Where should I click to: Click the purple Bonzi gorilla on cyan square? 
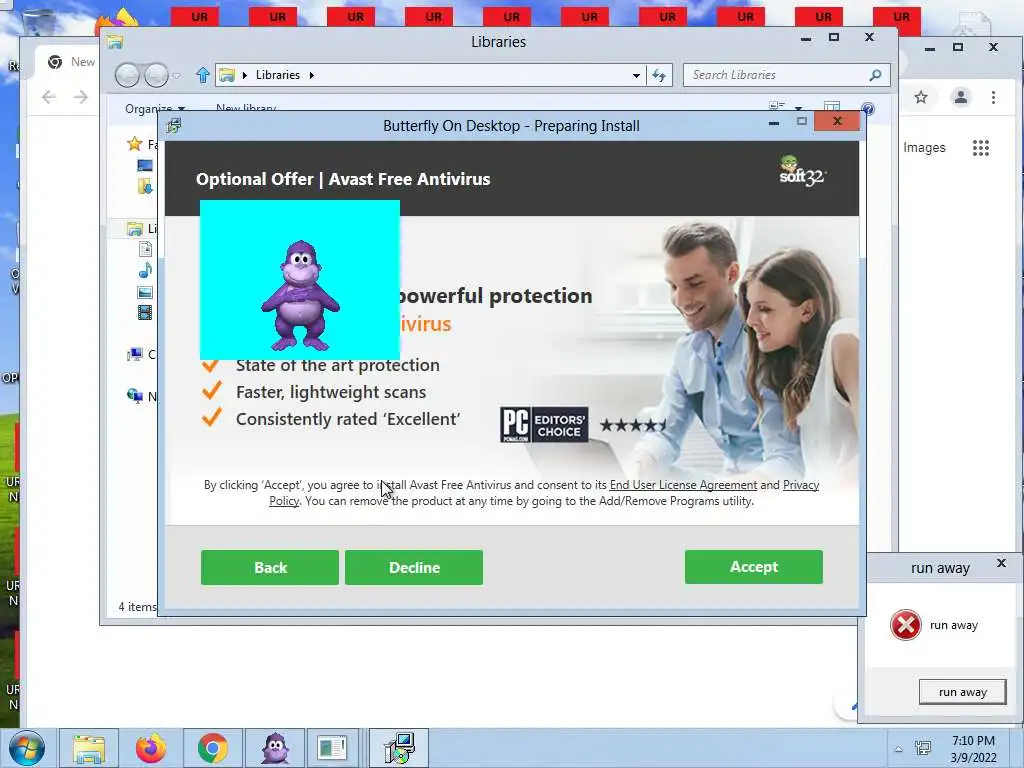[x=300, y=295]
